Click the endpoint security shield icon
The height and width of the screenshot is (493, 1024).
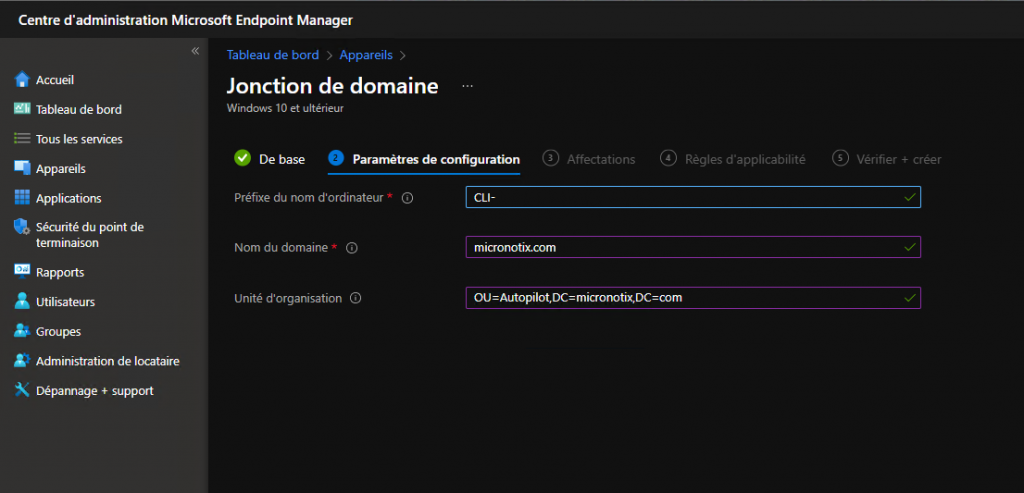[22, 227]
